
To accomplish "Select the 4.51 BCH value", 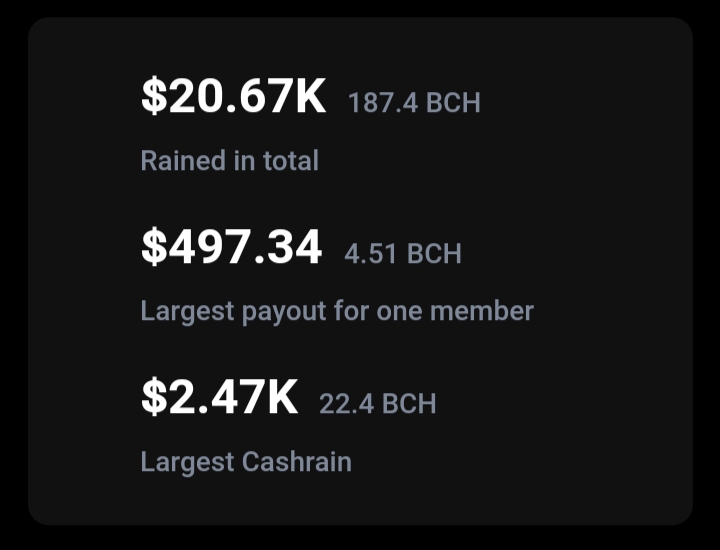I will click(403, 253).
